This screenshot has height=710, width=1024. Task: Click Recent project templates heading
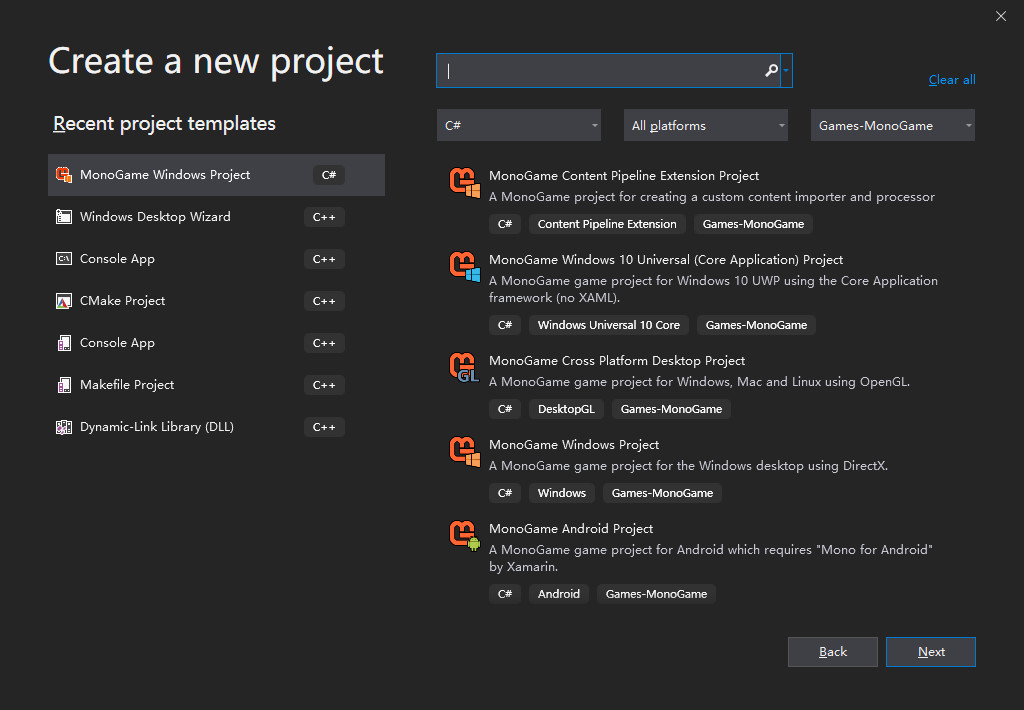[164, 123]
